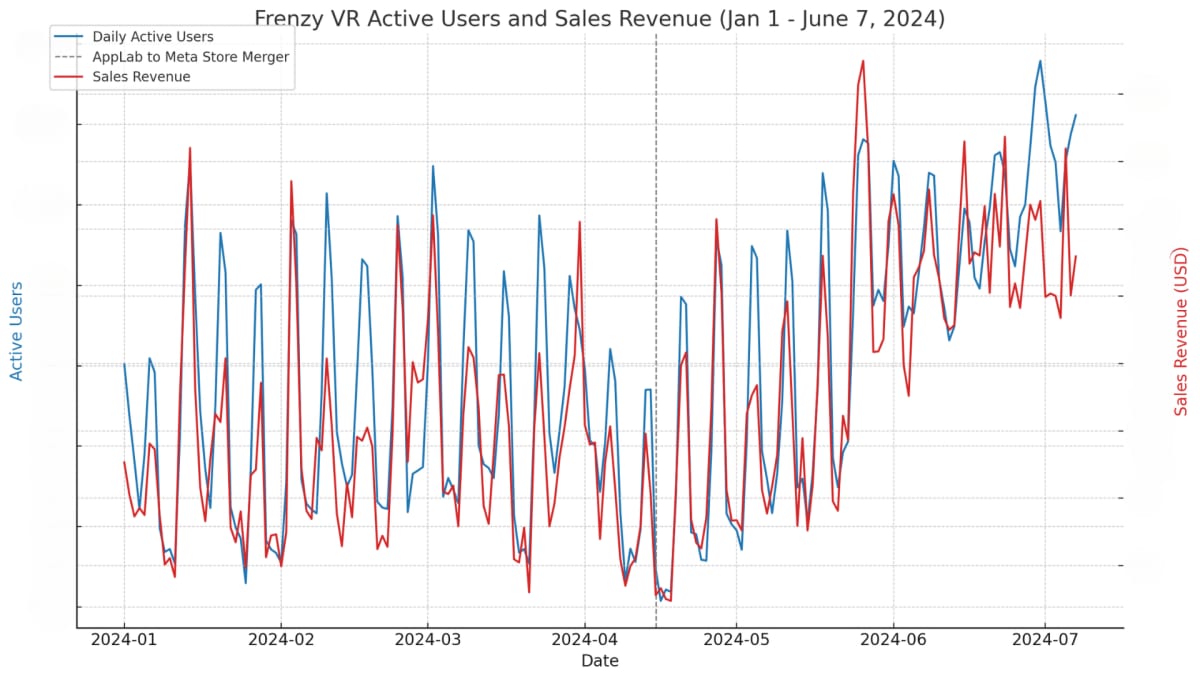Click the red line sample in legend
Screen dimensions: 1200x675
[x=70, y=77]
